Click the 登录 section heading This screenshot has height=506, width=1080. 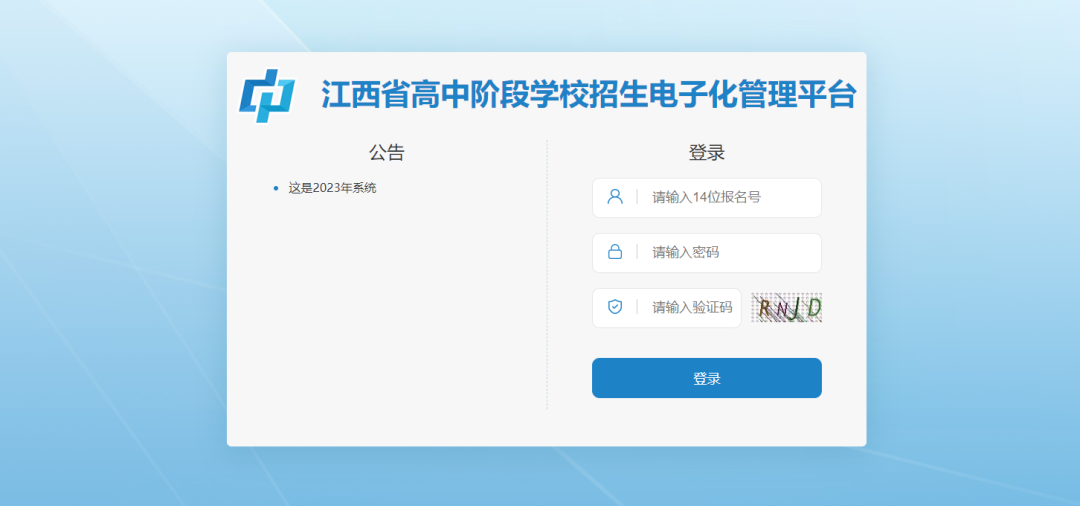(706, 153)
